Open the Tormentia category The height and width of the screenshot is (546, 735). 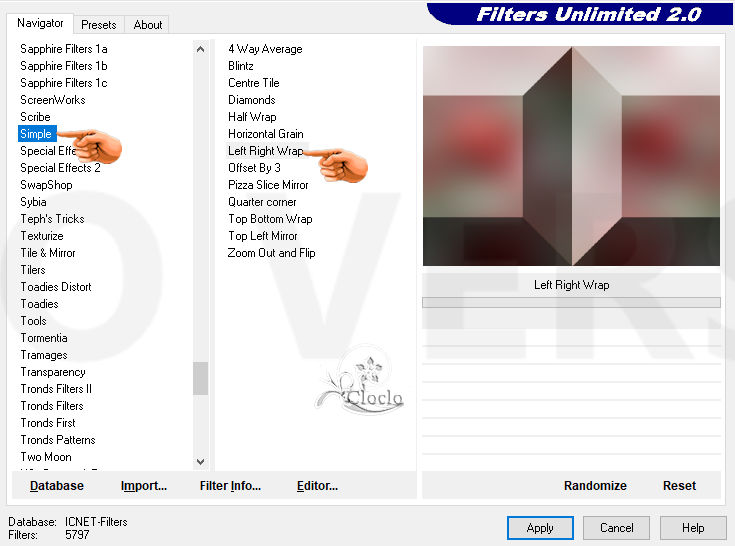(x=44, y=338)
